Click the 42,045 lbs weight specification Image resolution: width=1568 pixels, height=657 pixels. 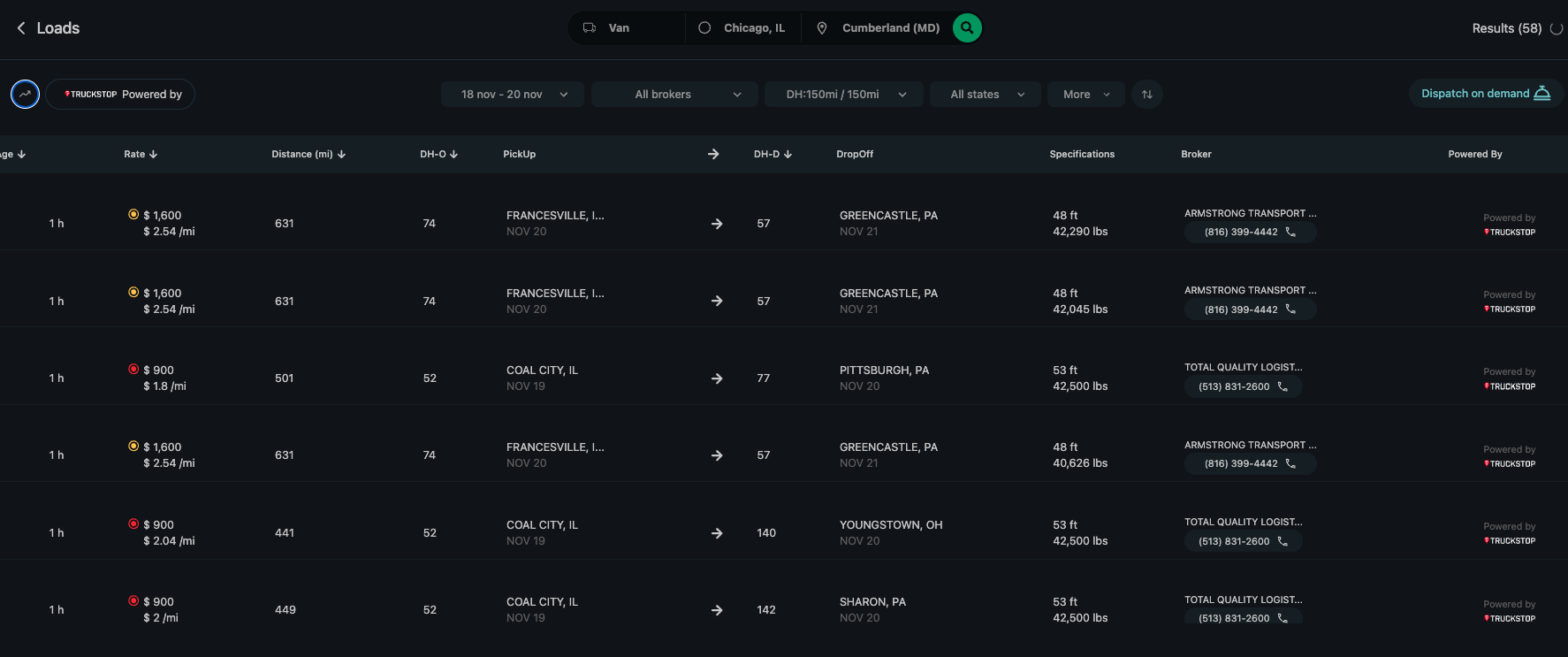coord(1080,309)
